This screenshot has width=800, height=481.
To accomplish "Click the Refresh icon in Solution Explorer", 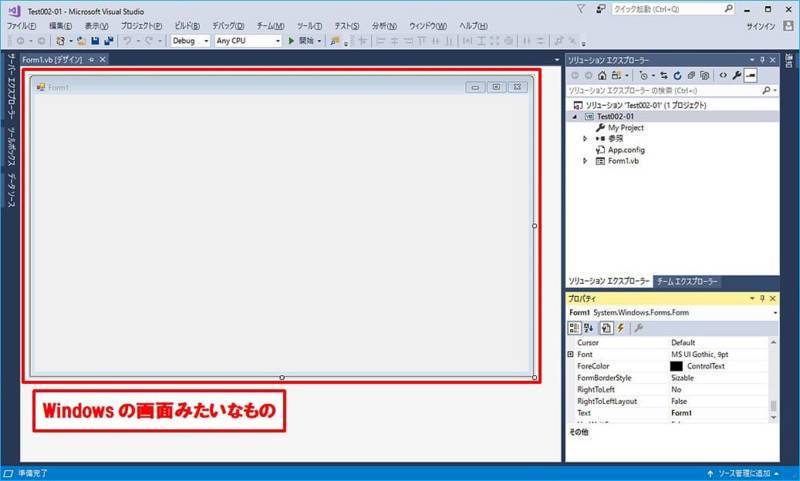I will 677,75.
